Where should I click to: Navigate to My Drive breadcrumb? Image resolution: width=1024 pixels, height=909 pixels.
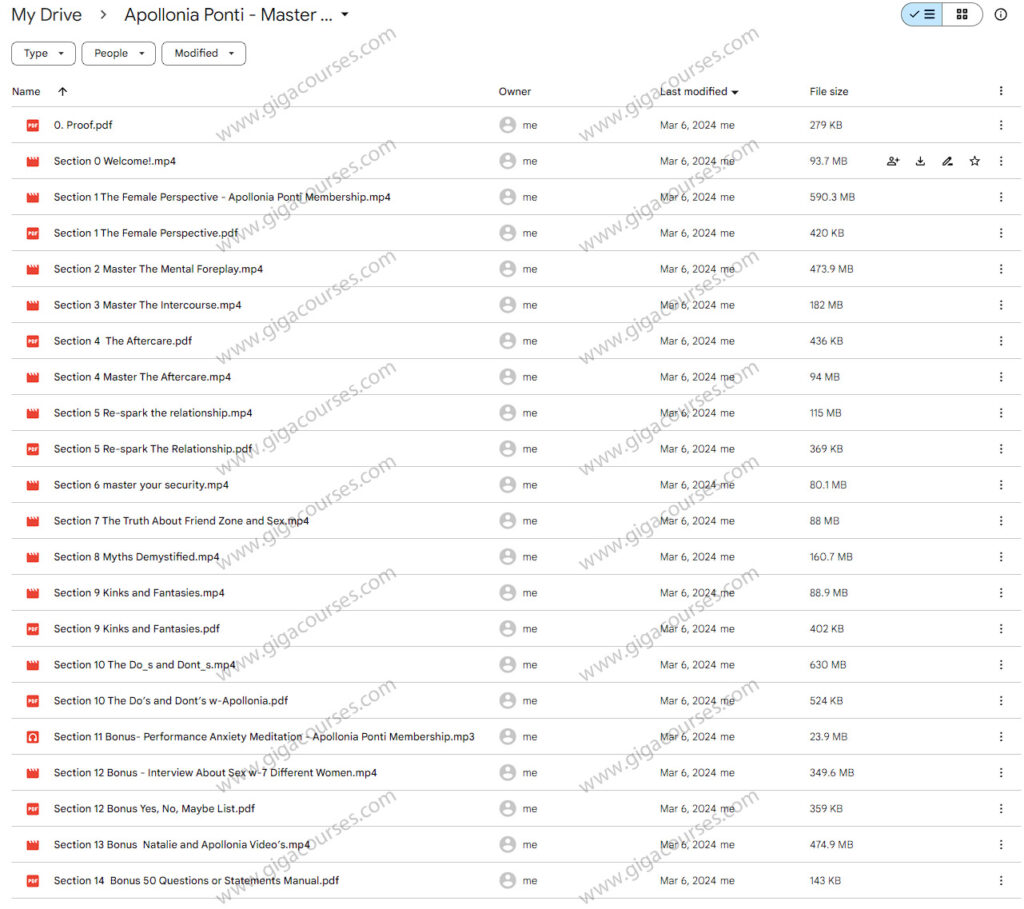[46, 15]
